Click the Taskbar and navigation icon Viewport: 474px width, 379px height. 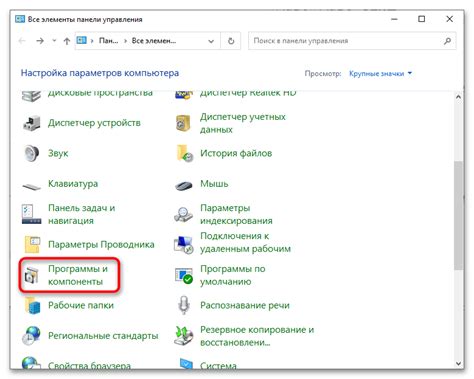pyautogui.click(x=32, y=214)
